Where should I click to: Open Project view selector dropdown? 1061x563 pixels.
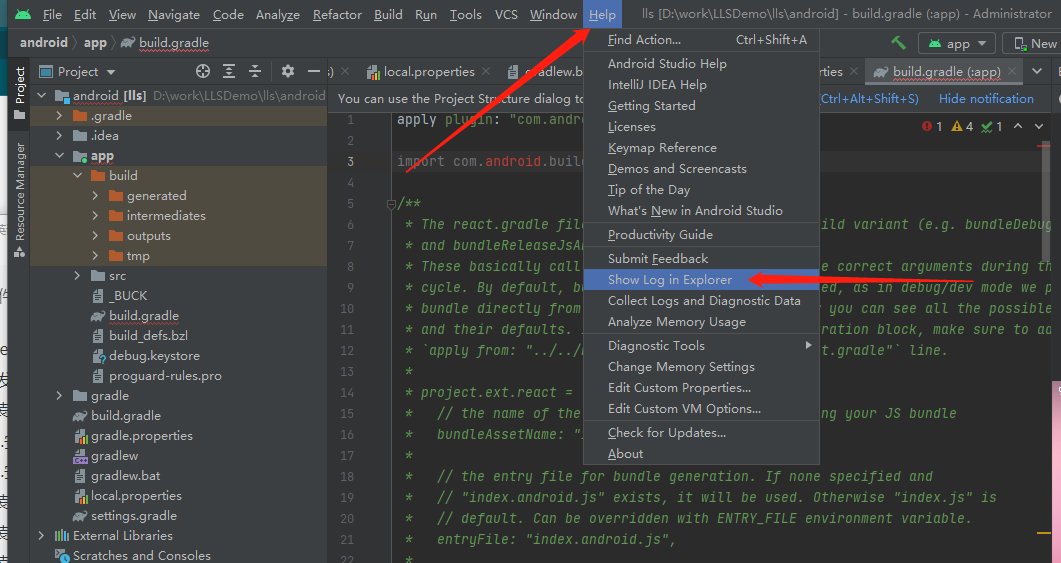click(x=77, y=71)
